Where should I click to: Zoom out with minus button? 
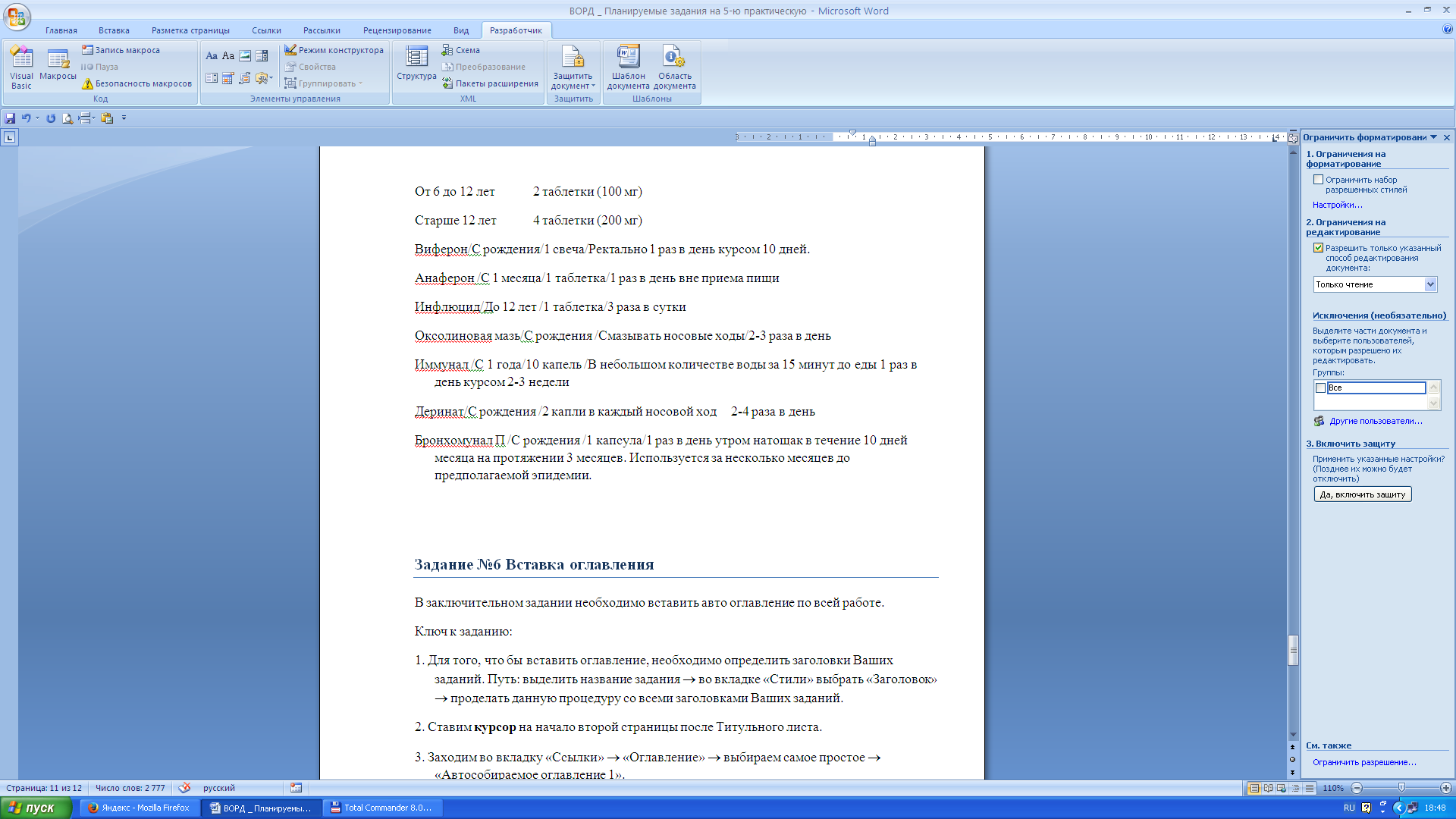pyautogui.click(x=1357, y=788)
